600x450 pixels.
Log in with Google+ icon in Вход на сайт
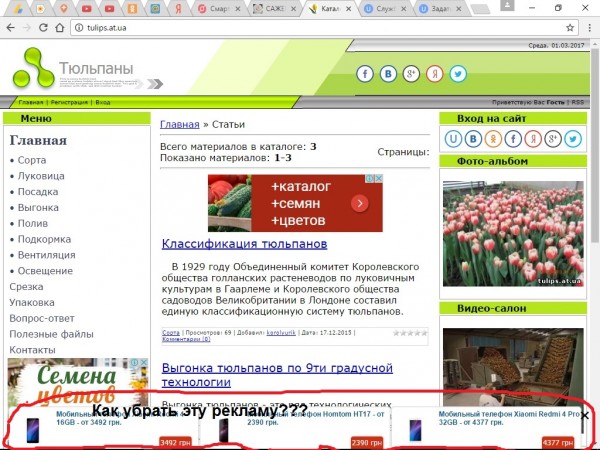[553, 139]
